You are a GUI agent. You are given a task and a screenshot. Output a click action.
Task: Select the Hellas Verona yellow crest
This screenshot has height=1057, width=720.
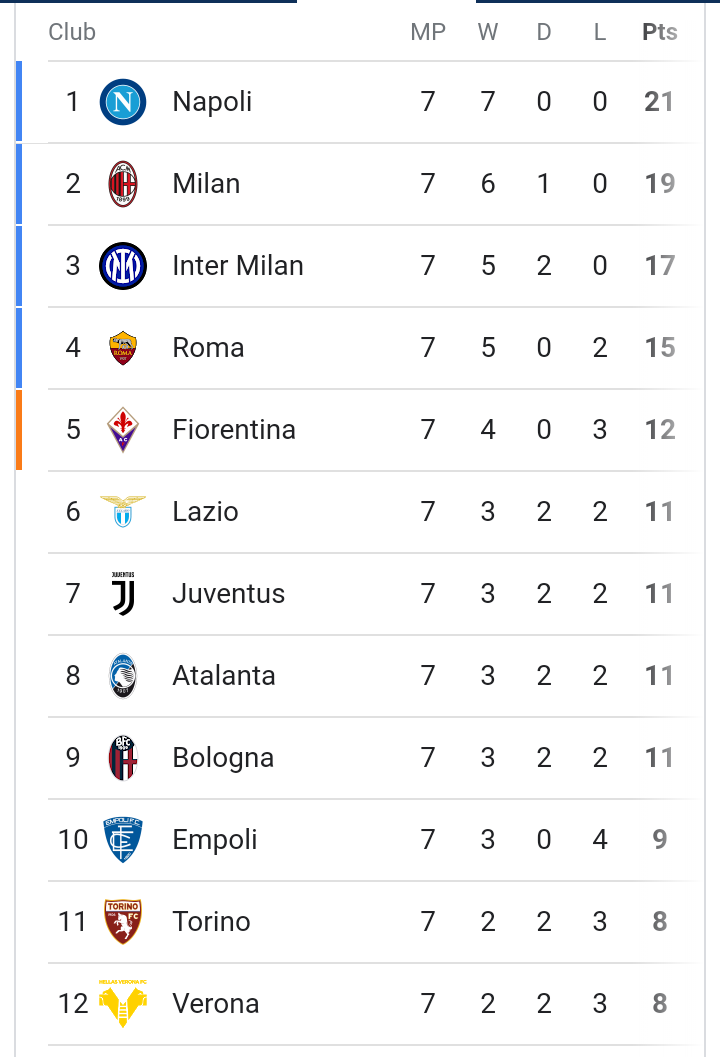coord(123,1004)
